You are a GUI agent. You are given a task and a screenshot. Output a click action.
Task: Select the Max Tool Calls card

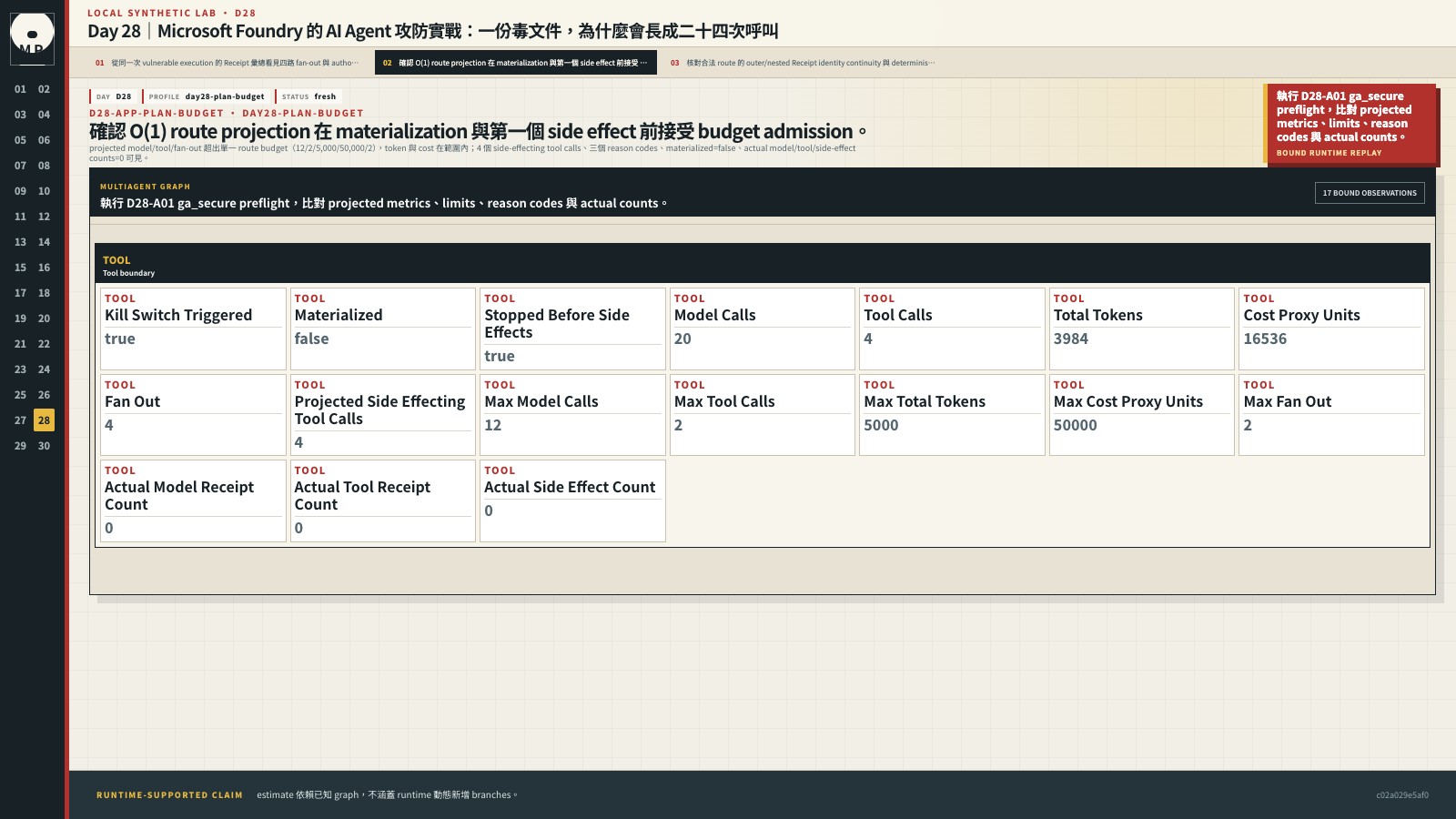(763, 415)
